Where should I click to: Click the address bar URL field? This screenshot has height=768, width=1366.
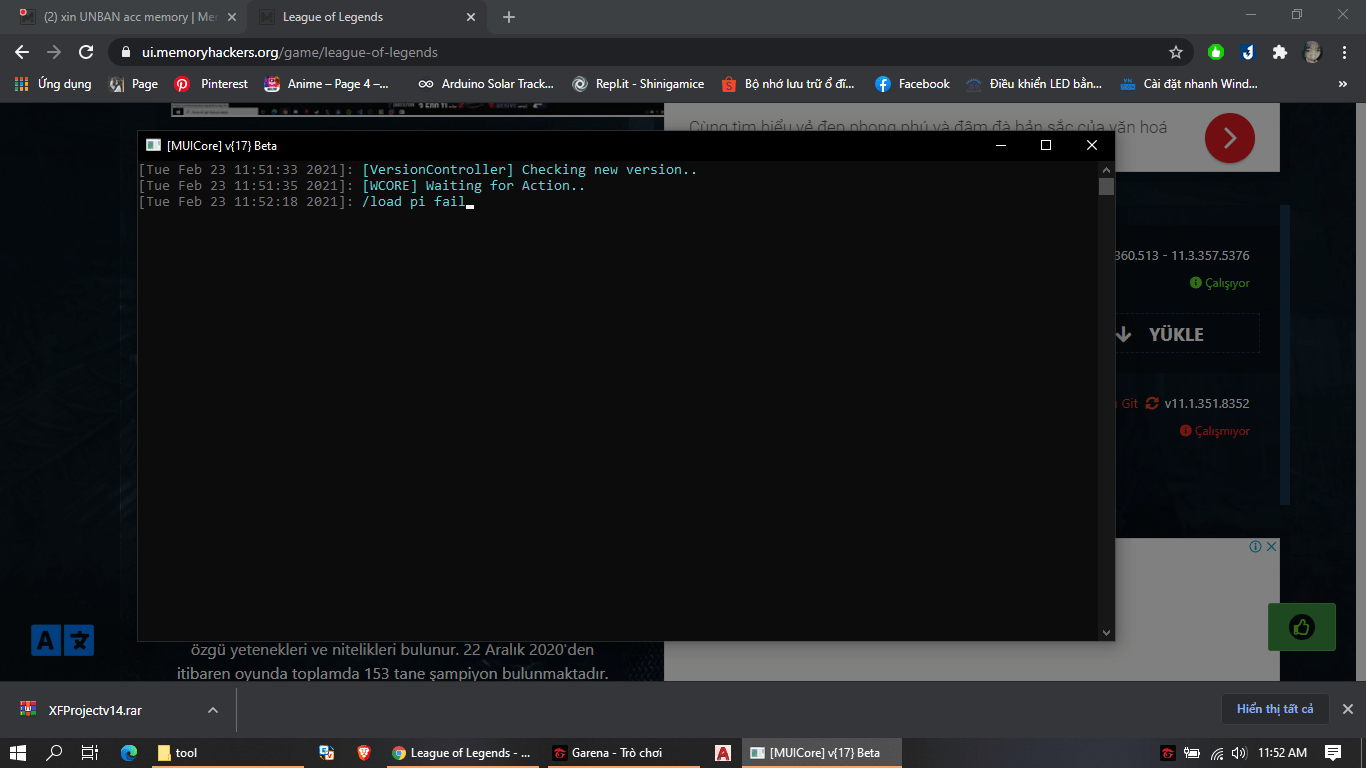coord(640,52)
